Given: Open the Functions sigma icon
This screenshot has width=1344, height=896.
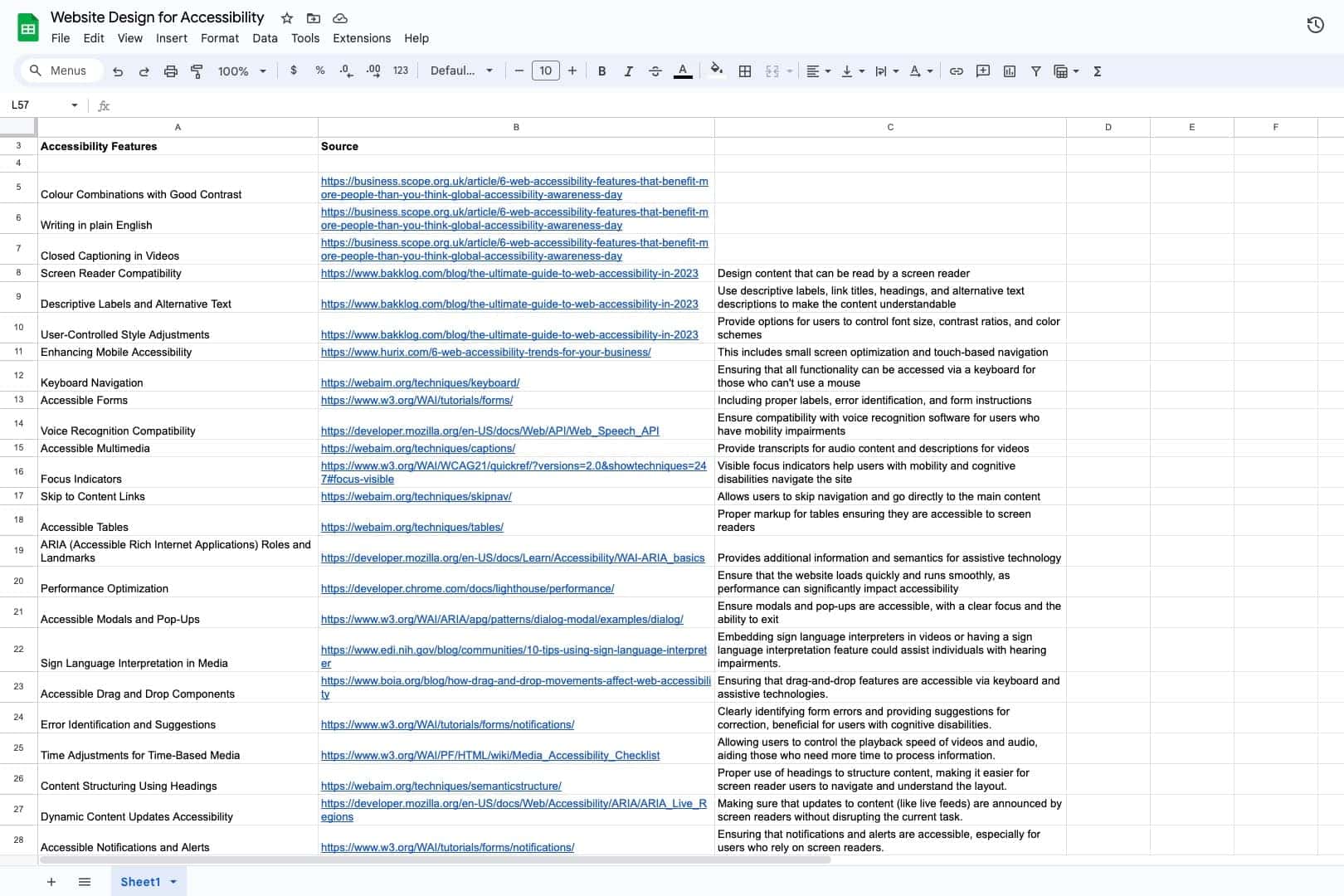Looking at the screenshot, I should tap(1097, 71).
